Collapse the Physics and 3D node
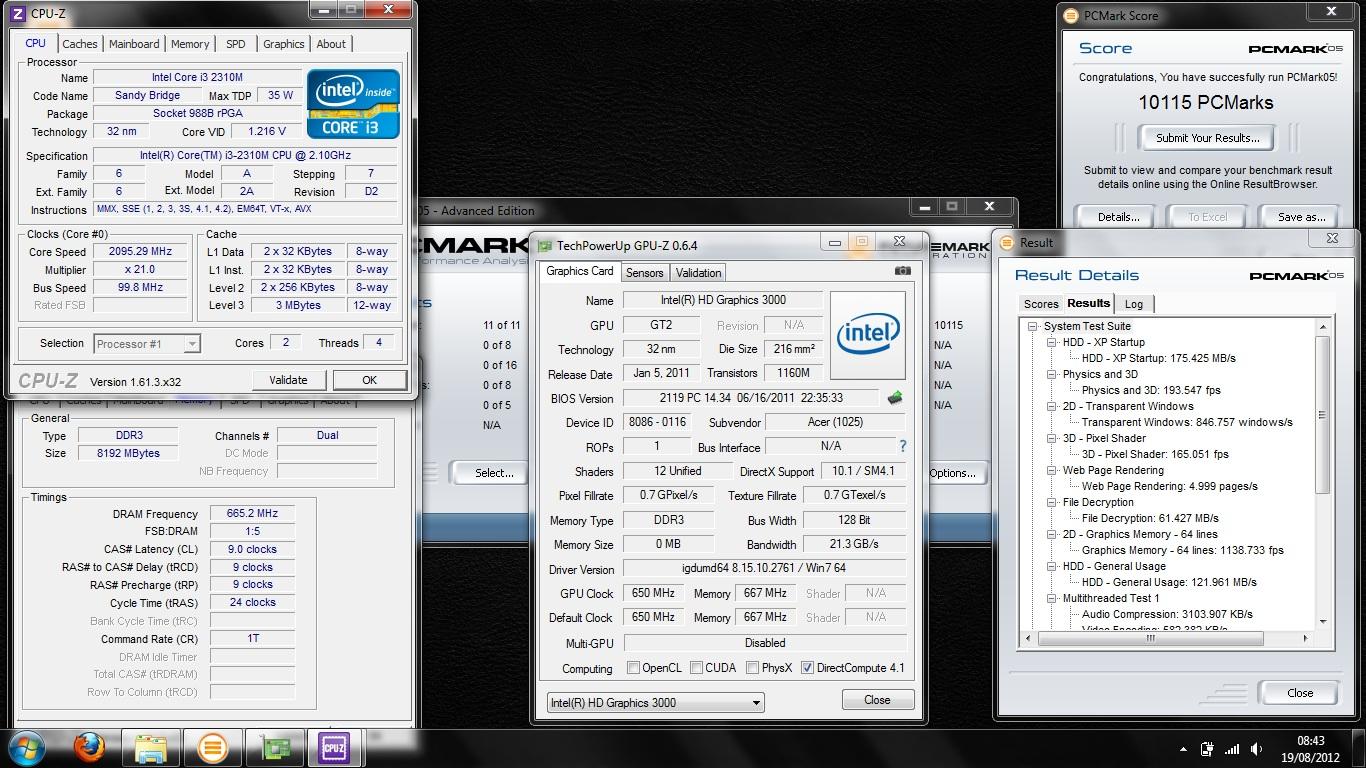 click(x=1052, y=374)
